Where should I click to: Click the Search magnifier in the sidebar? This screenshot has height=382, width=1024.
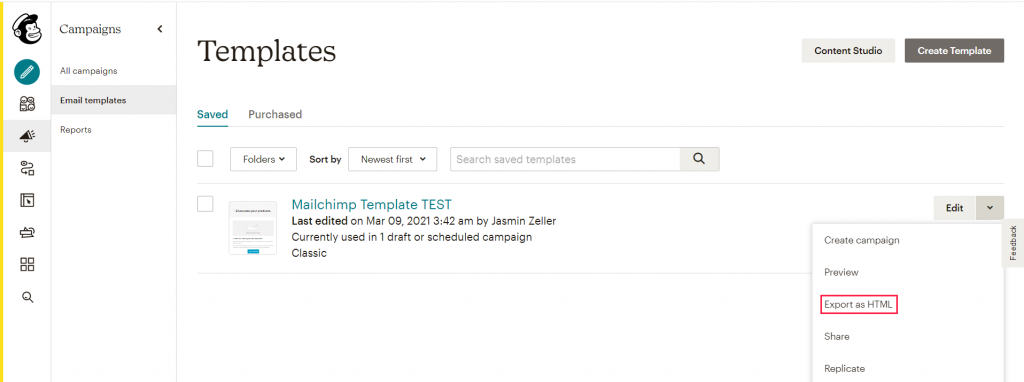pyautogui.click(x=27, y=296)
